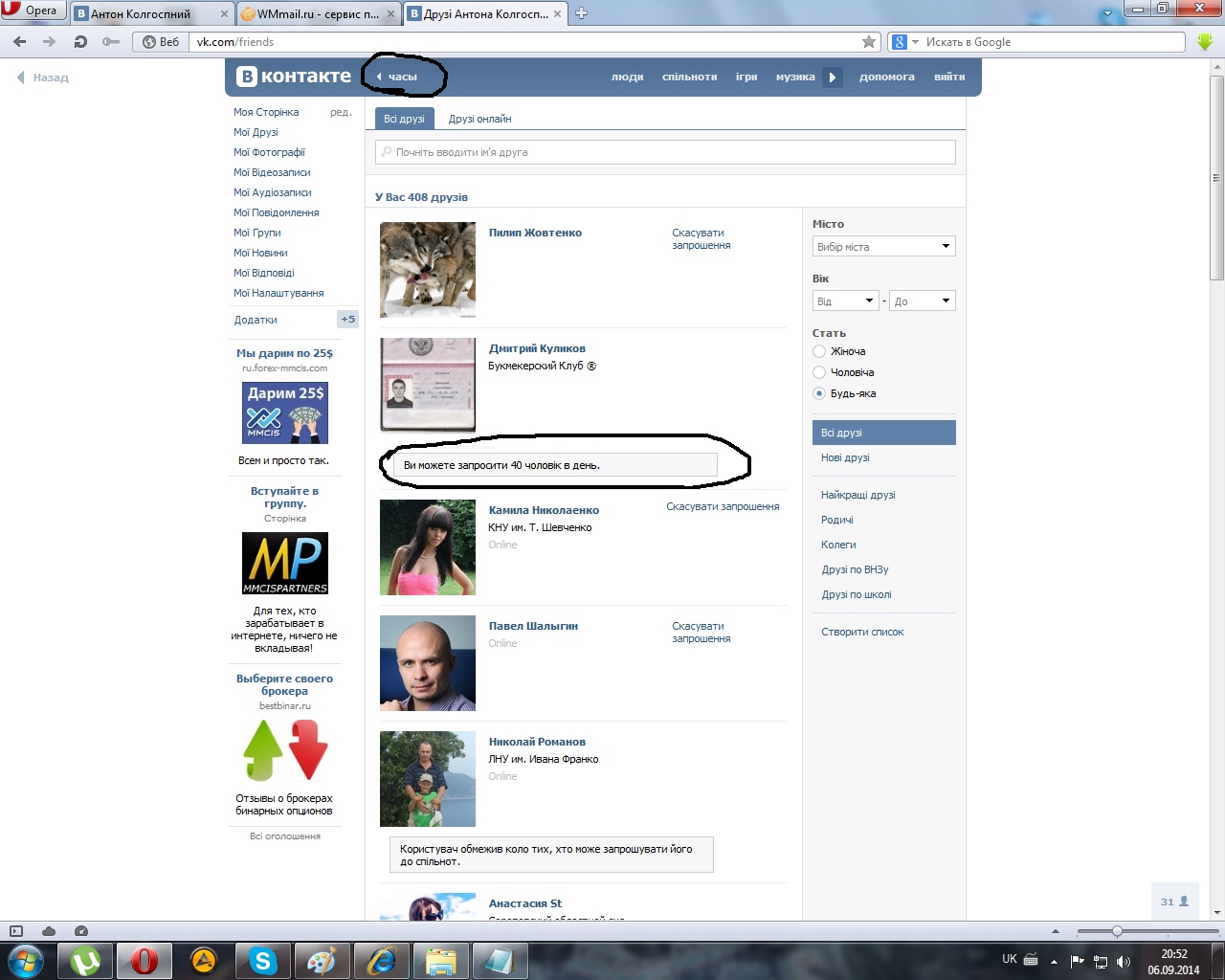This screenshot has width=1225, height=980.
Task: Open Моя Сторінка in sidebar
Action: (266, 112)
